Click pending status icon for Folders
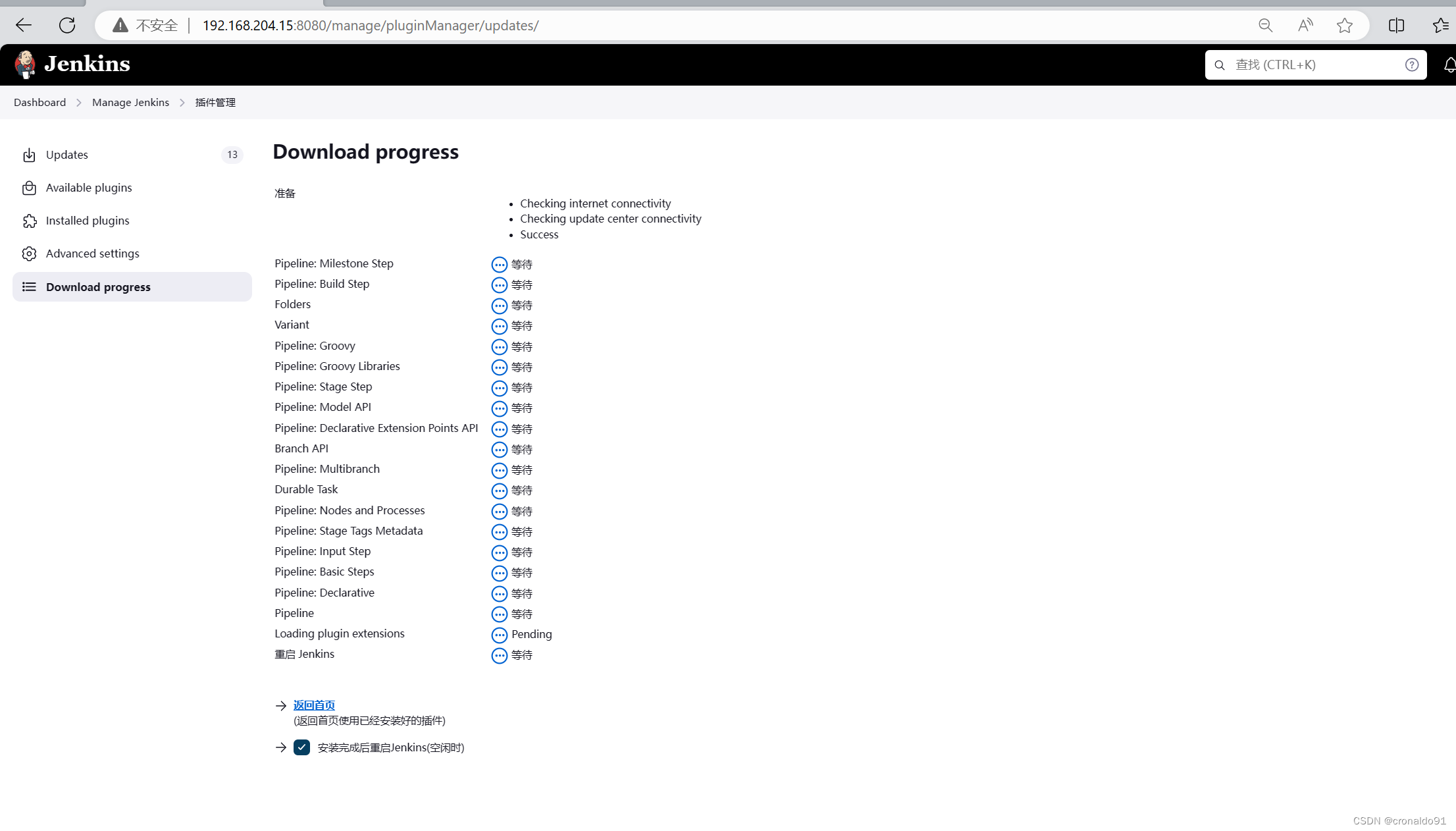 click(500, 306)
